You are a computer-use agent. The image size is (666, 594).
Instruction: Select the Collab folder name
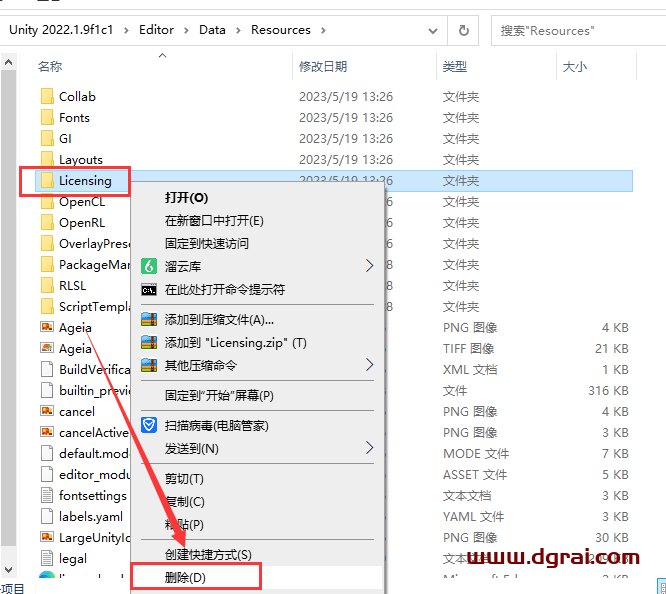pyautogui.click(x=77, y=96)
